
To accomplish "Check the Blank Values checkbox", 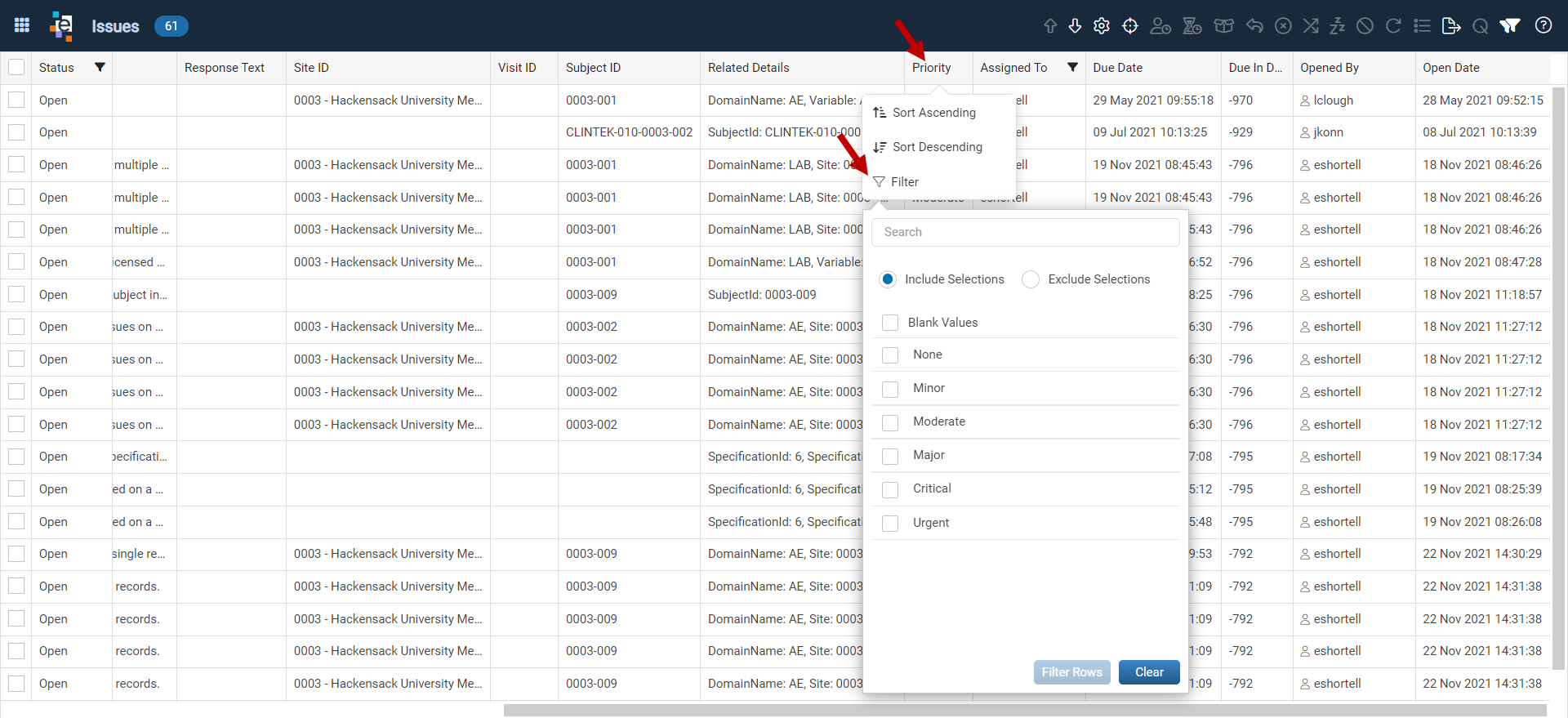I will point(890,323).
